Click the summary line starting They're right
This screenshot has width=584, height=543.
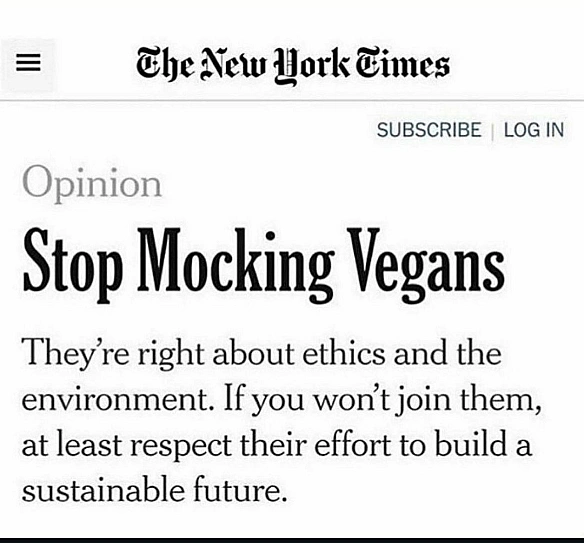click(x=261, y=355)
